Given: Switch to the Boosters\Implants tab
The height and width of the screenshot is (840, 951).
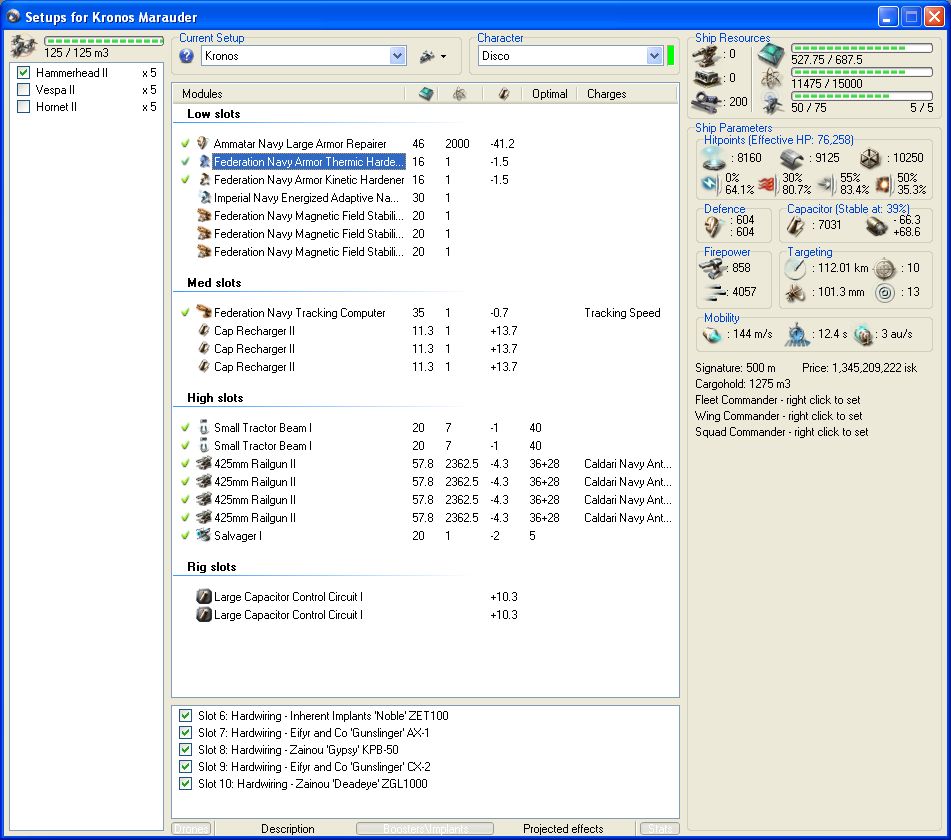Looking at the screenshot, I should tap(425, 828).
